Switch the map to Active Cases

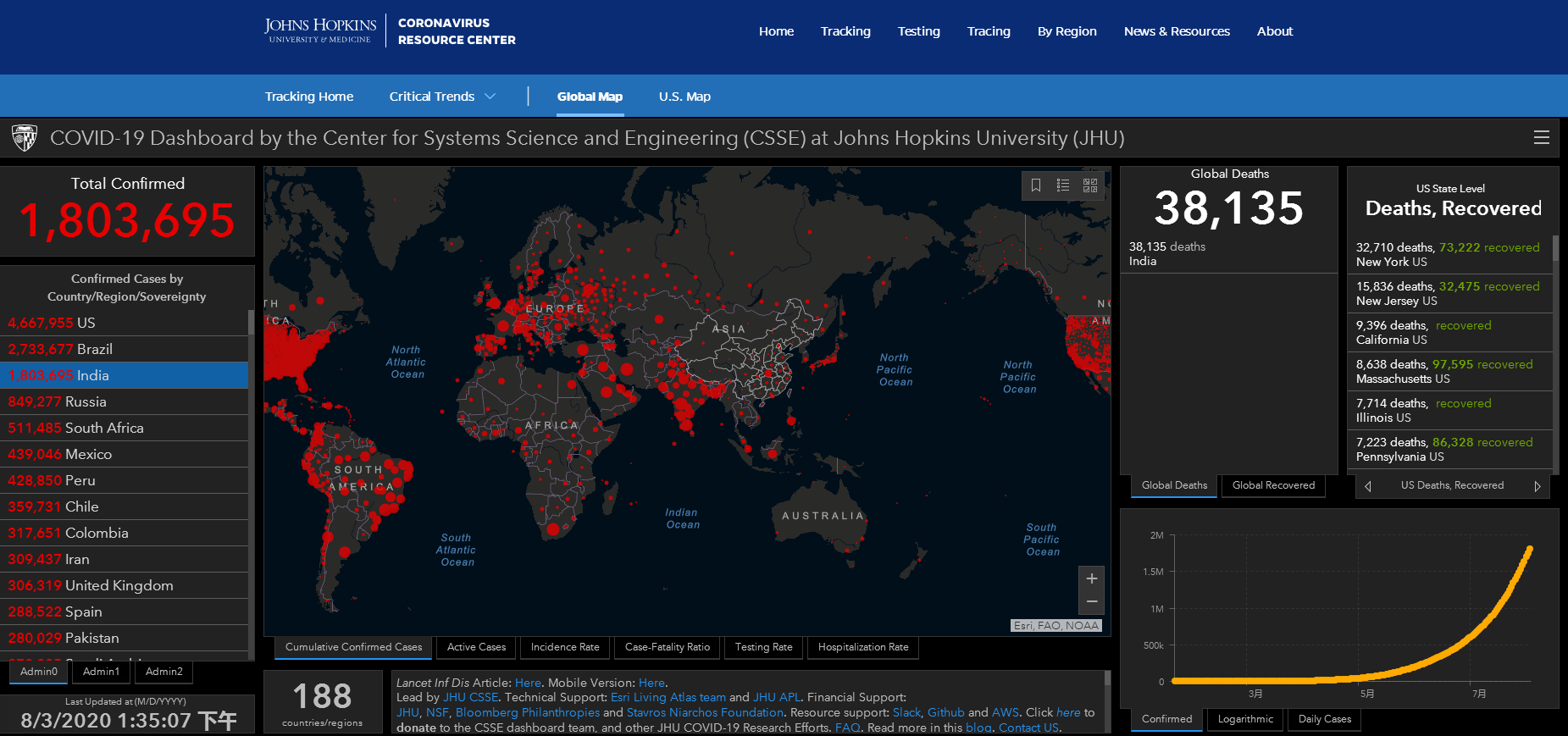pos(476,647)
